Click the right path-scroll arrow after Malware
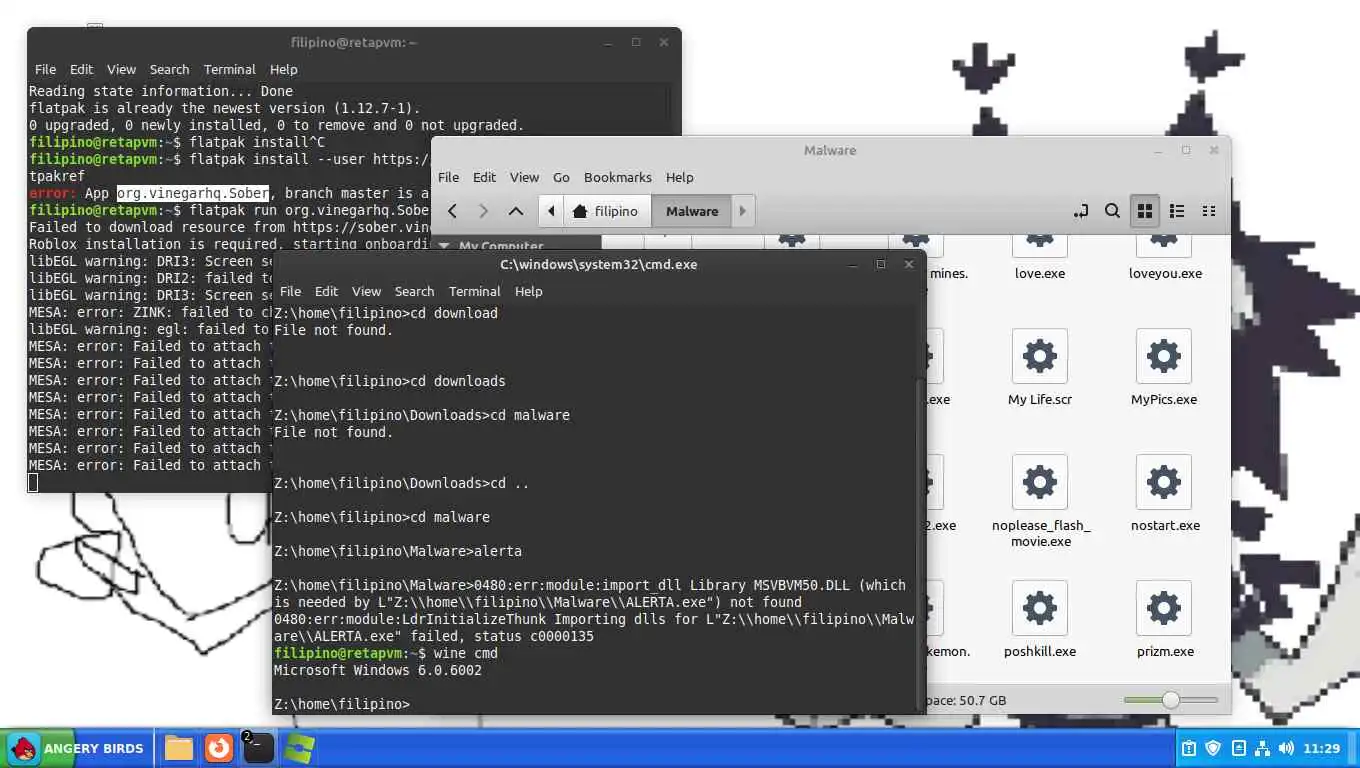This screenshot has width=1360, height=768. 742,211
